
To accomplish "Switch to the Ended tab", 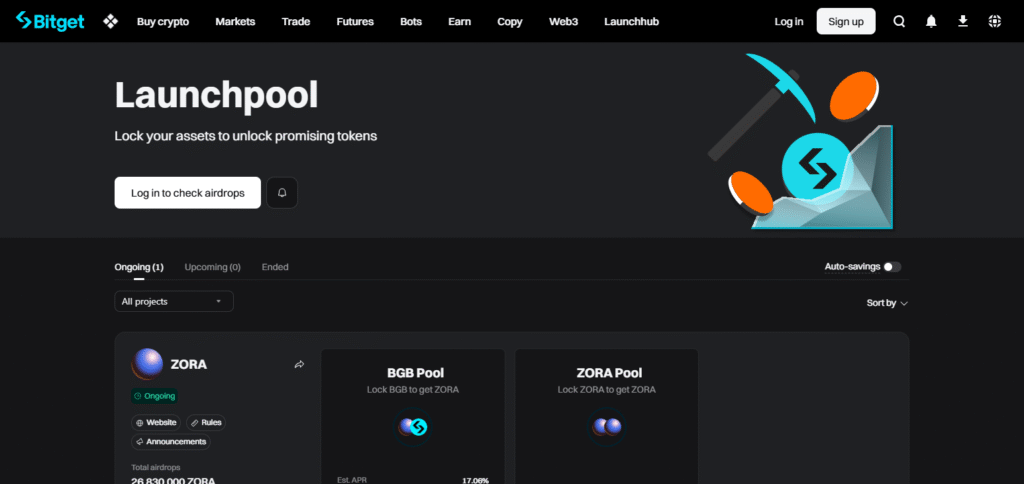I will coord(275,267).
